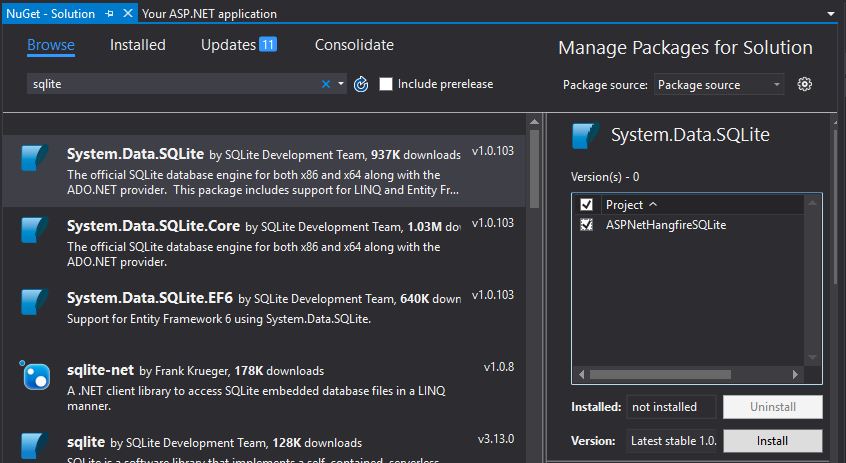
Task: Open the search history dropdown arrow
Action: click(x=341, y=84)
